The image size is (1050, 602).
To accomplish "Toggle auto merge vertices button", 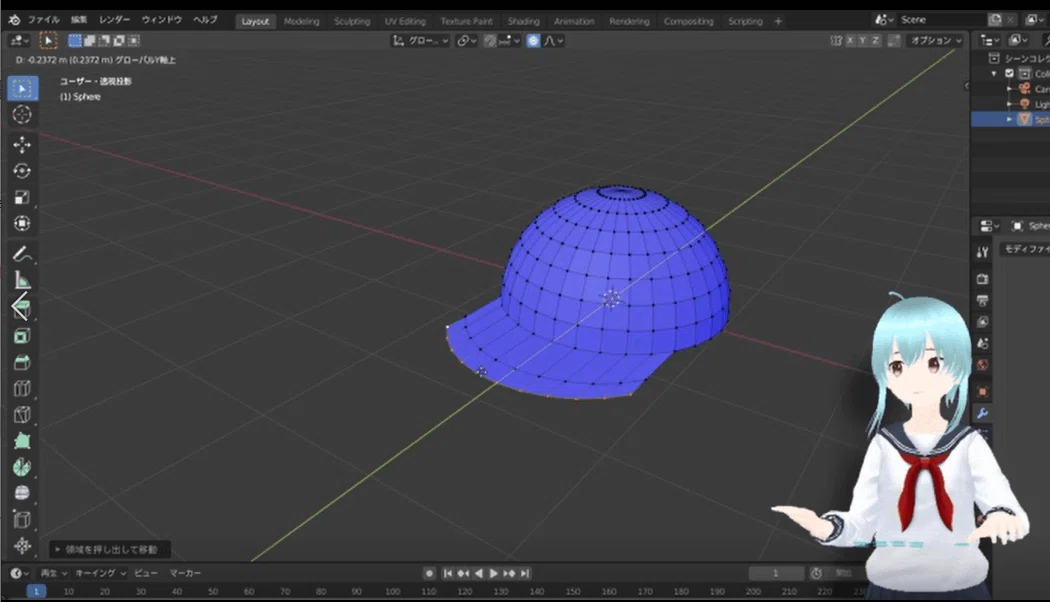I will coord(894,41).
